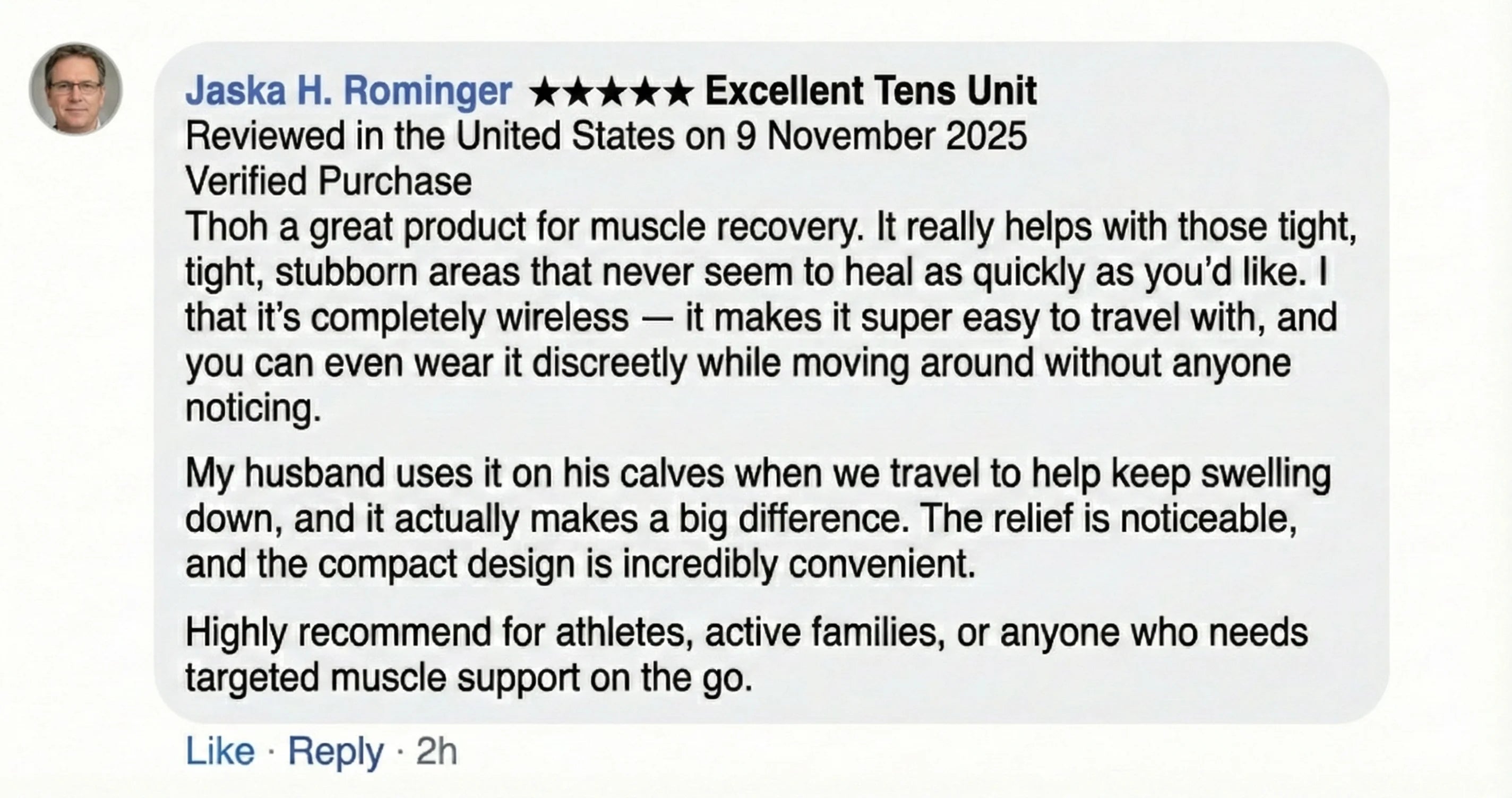
Task: Click the "Excellent Tens Unit" review title
Action: (x=871, y=92)
